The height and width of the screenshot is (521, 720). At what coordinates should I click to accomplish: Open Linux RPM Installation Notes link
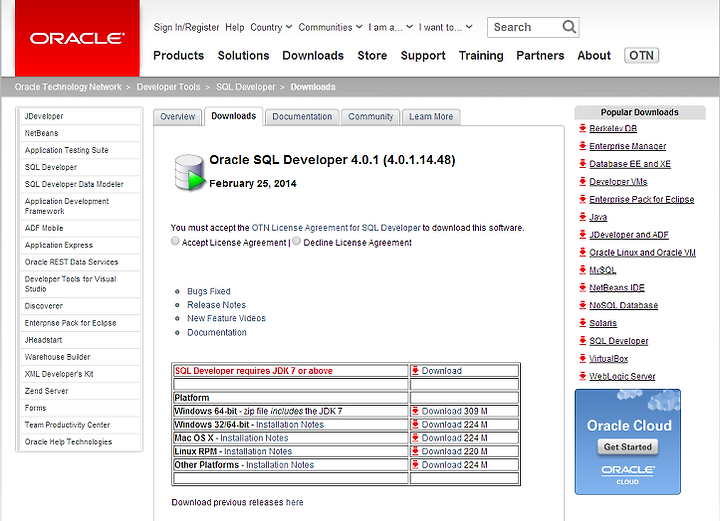tap(258, 451)
